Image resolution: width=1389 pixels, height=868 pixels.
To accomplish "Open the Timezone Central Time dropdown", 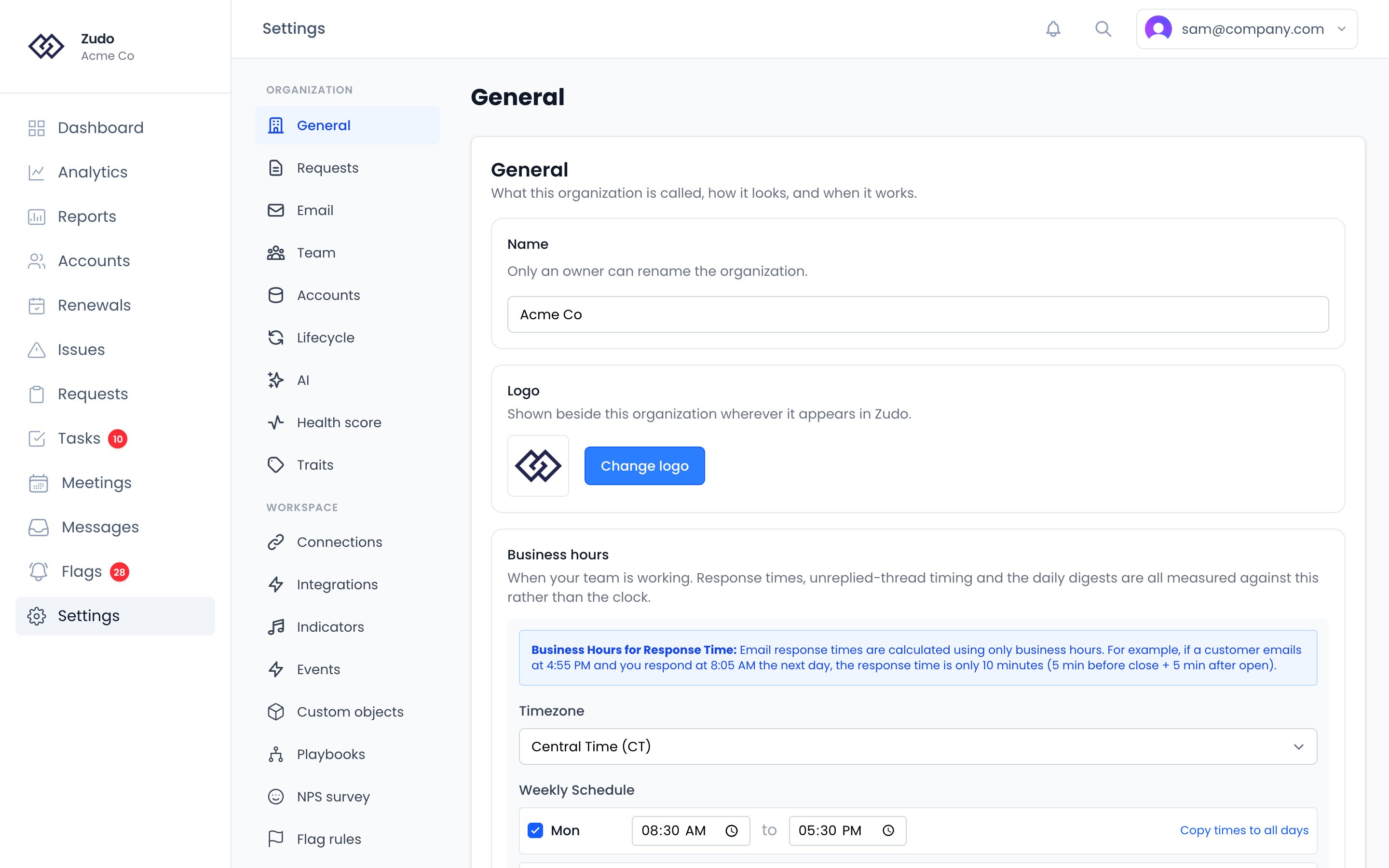I will point(918,746).
